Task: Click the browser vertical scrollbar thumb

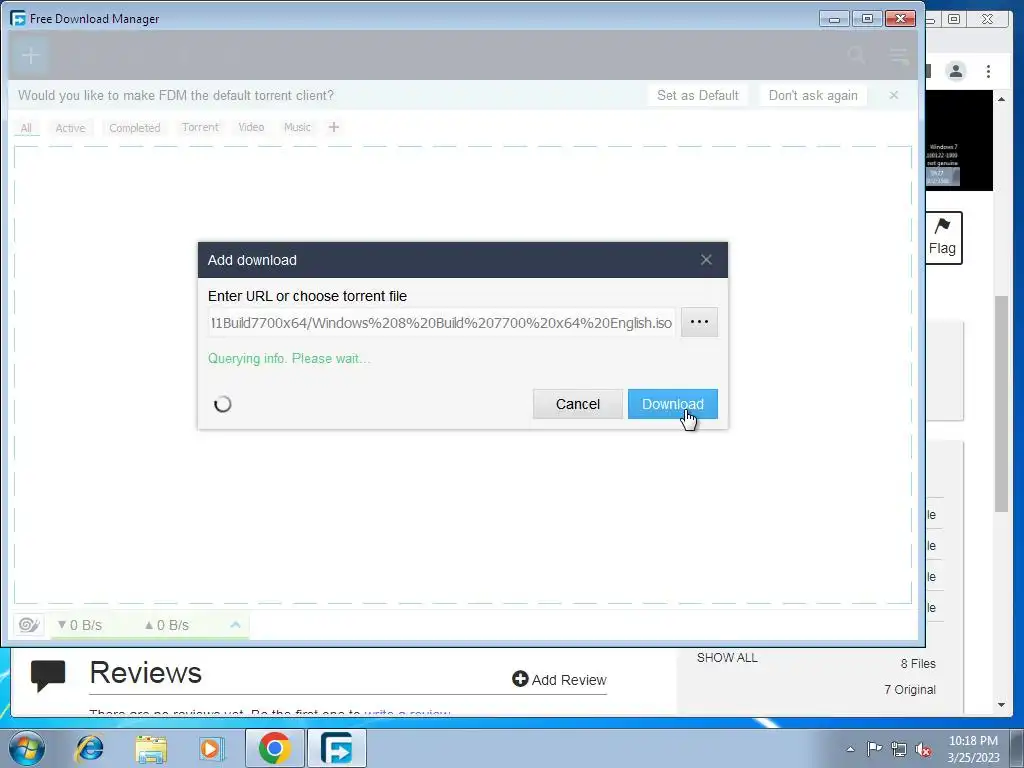Action: tap(1001, 404)
